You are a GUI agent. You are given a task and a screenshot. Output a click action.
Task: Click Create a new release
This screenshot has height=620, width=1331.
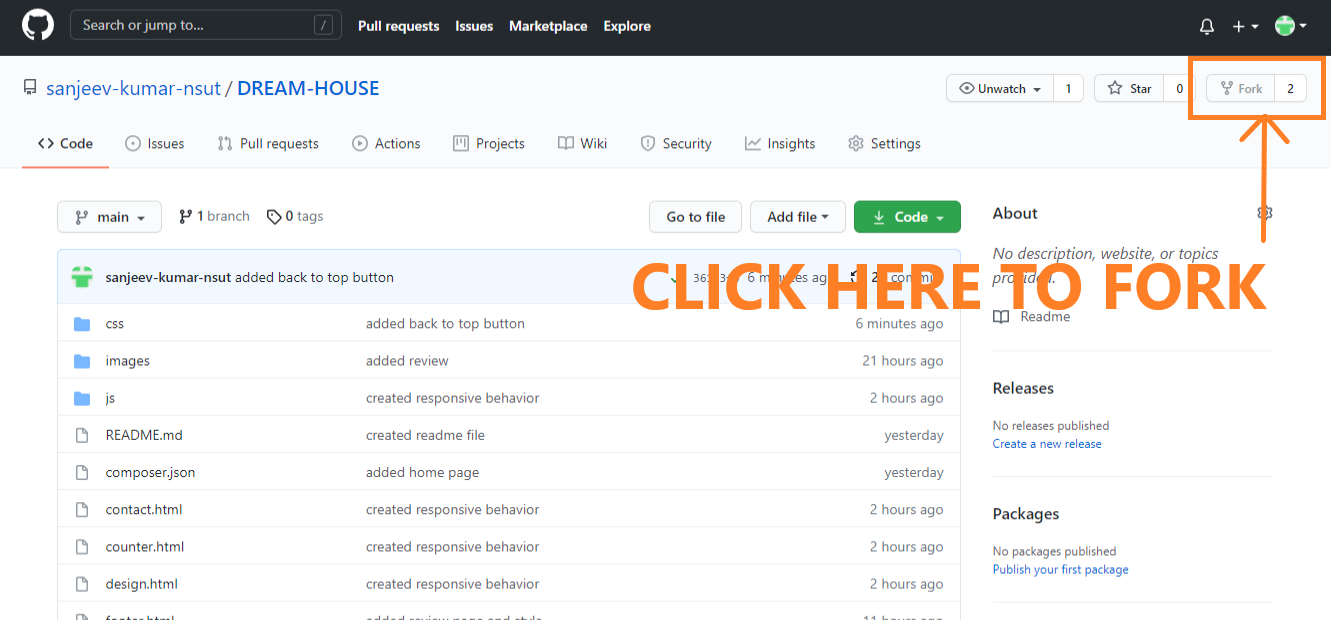[1047, 444]
